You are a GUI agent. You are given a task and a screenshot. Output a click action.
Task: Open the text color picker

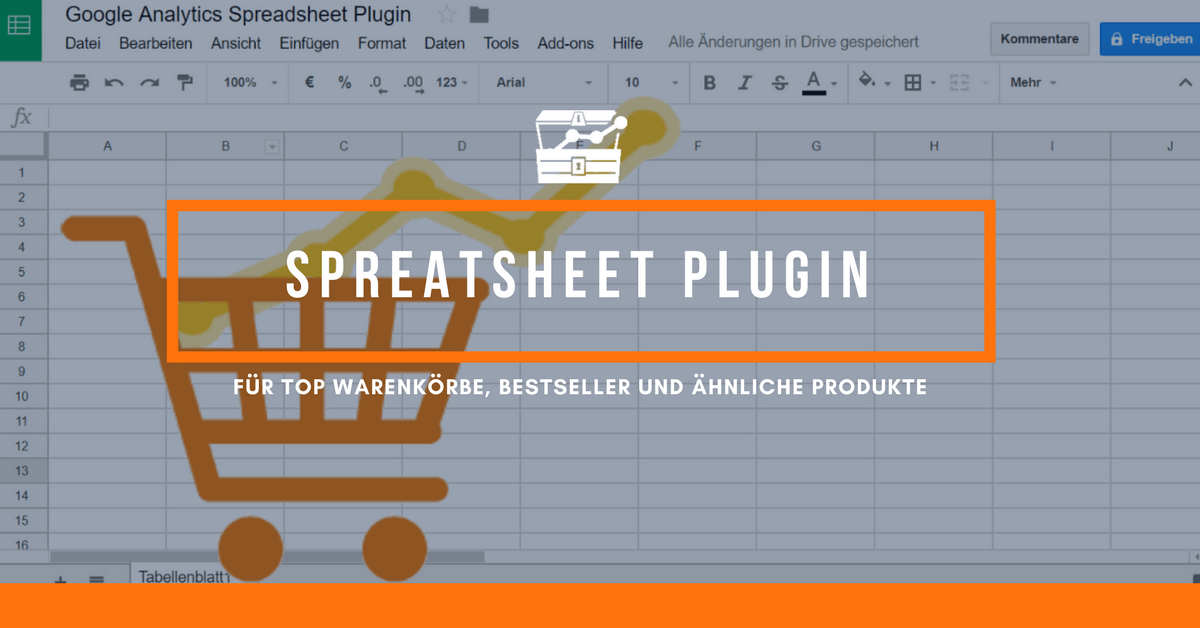(814, 83)
